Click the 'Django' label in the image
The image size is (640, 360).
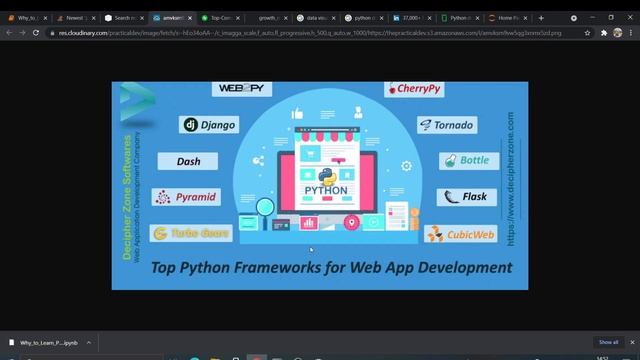(x=209, y=125)
